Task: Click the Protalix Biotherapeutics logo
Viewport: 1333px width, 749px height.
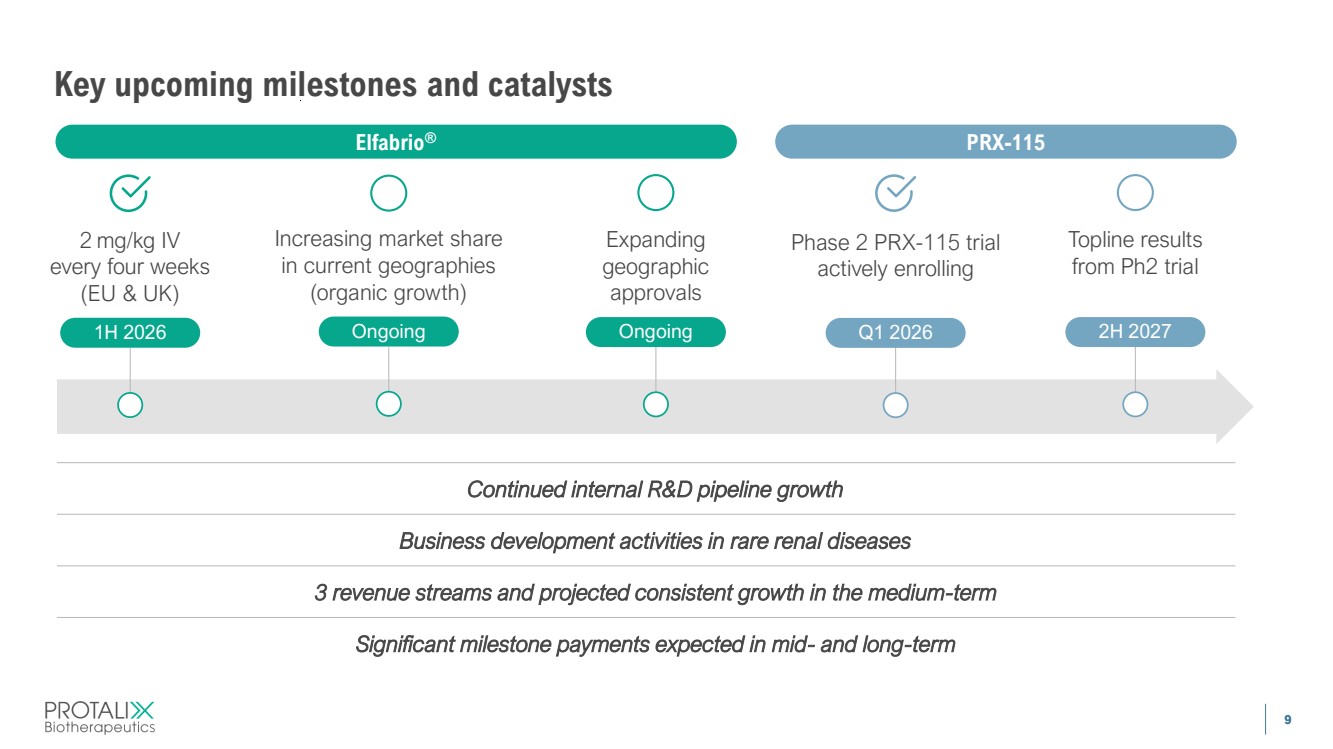Action: (x=100, y=716)
